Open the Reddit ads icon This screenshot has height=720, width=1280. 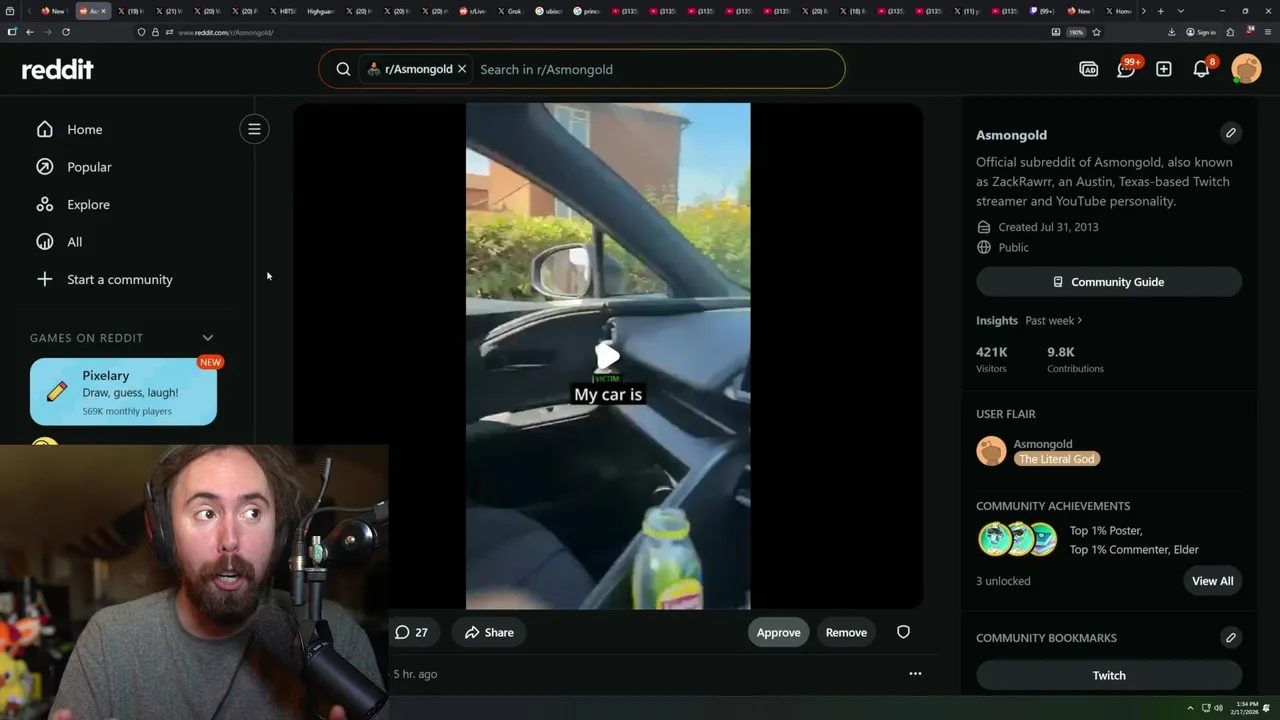coord(1089,69)
